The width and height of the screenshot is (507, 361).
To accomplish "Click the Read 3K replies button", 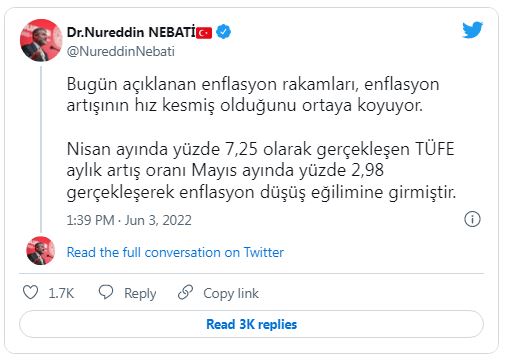I will [251, 324].
